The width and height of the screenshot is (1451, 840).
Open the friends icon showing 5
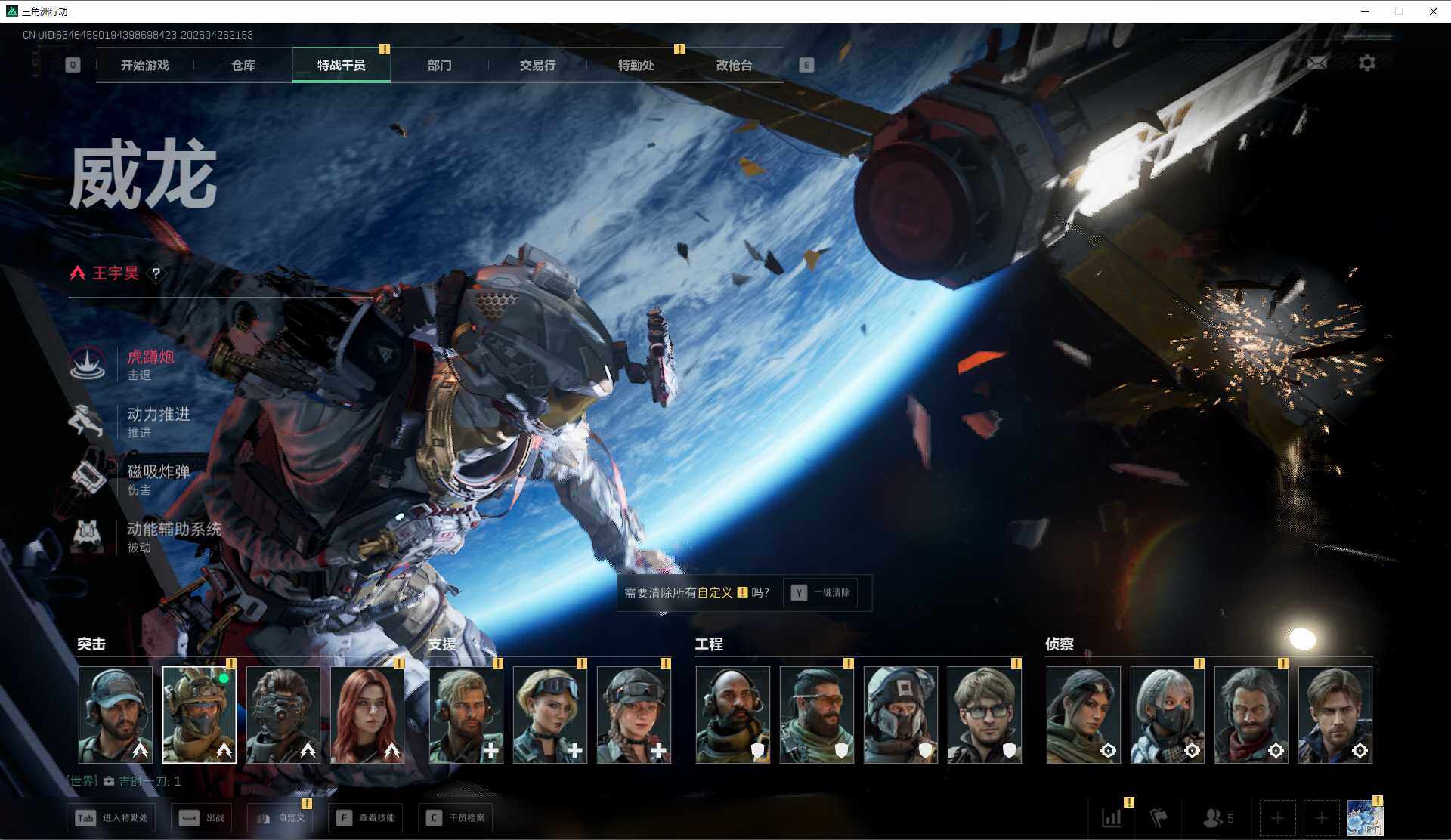1217,817
